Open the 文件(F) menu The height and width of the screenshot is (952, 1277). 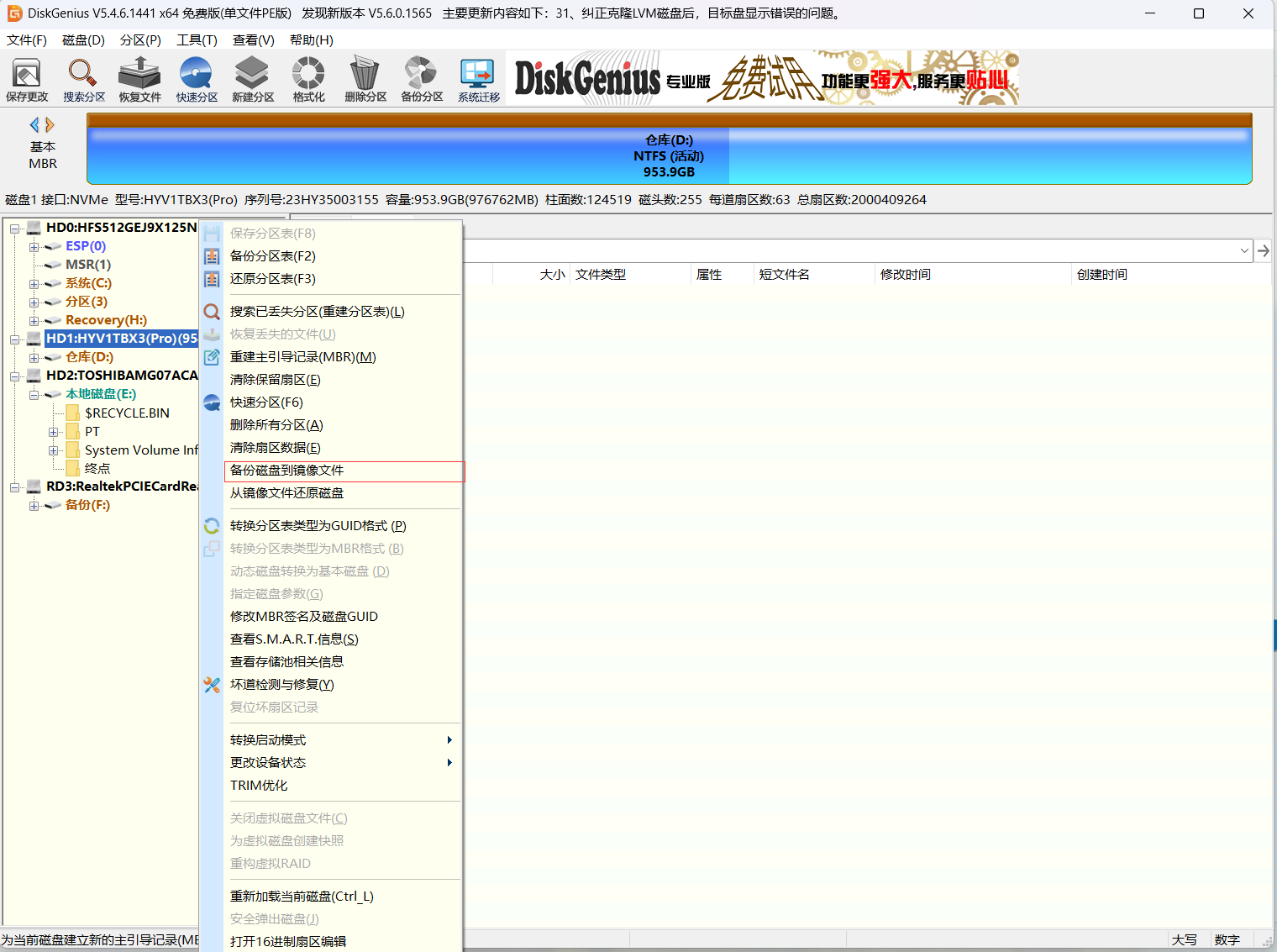[27, 40]
